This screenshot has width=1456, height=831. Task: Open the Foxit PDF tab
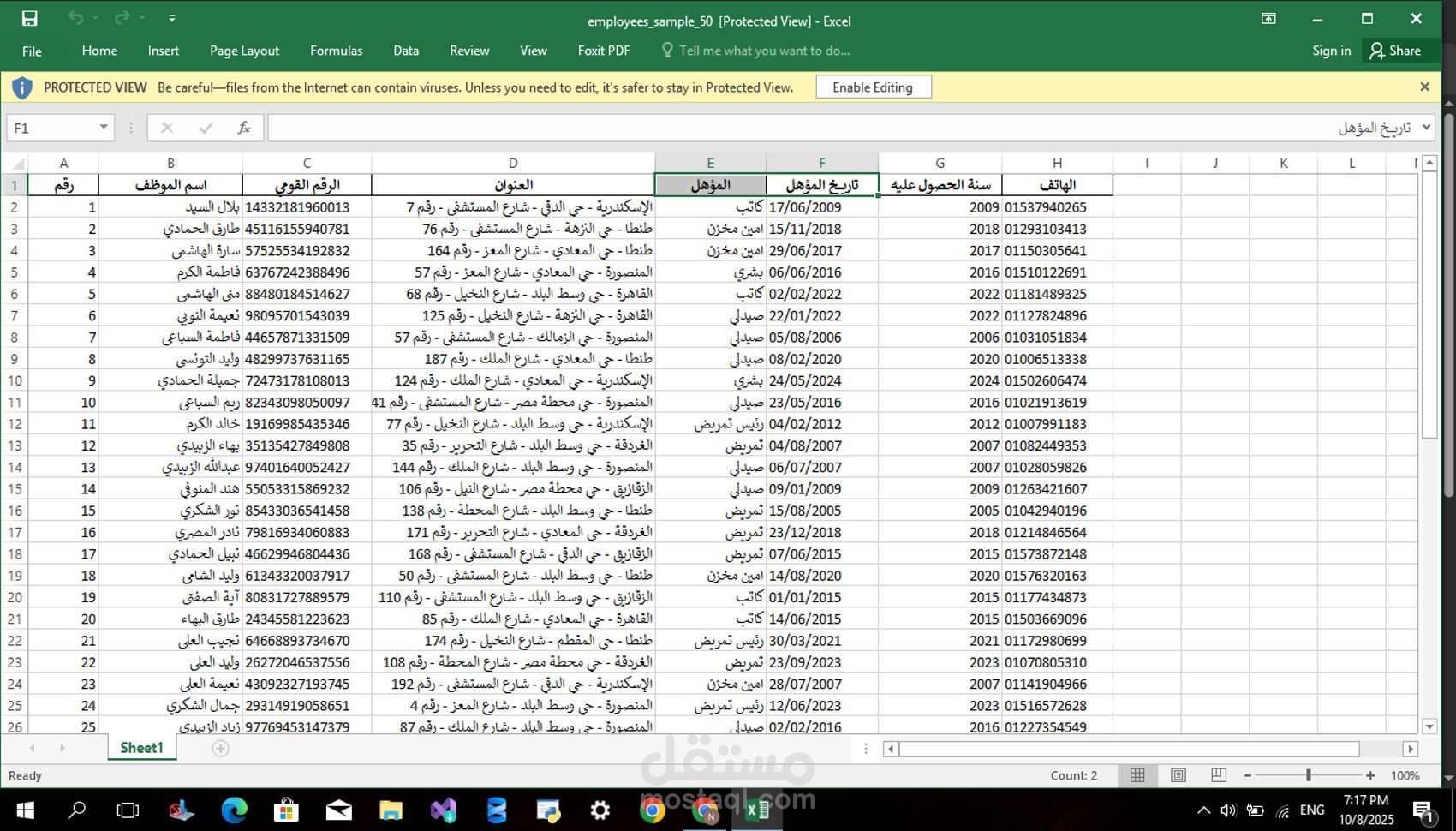[604, 51]
